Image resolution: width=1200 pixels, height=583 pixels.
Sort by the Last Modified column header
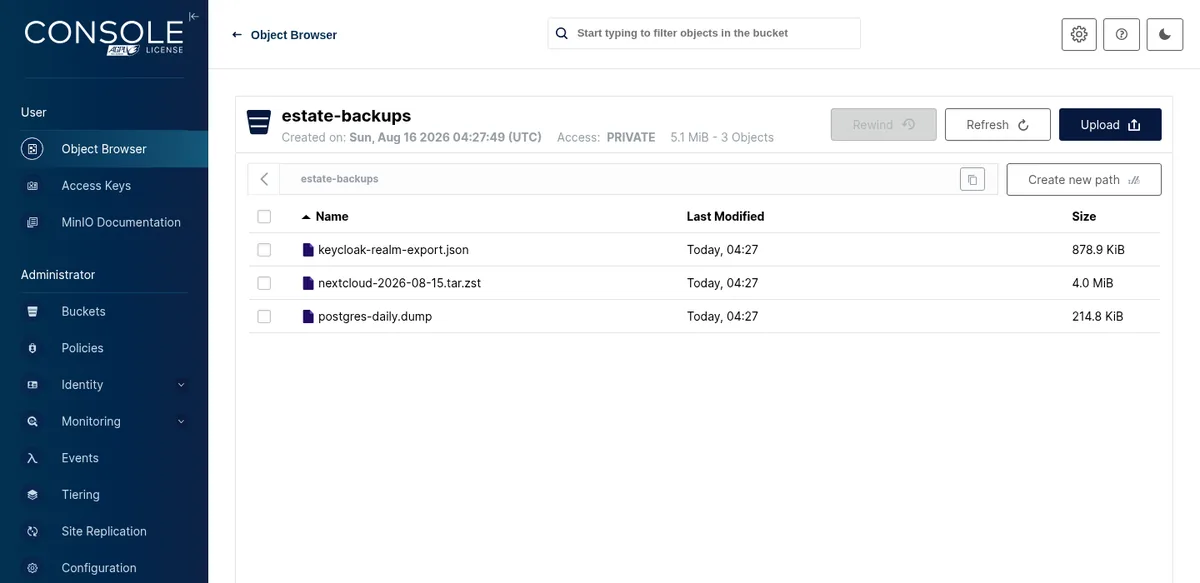pyautogui.click(x=725, y=217)
